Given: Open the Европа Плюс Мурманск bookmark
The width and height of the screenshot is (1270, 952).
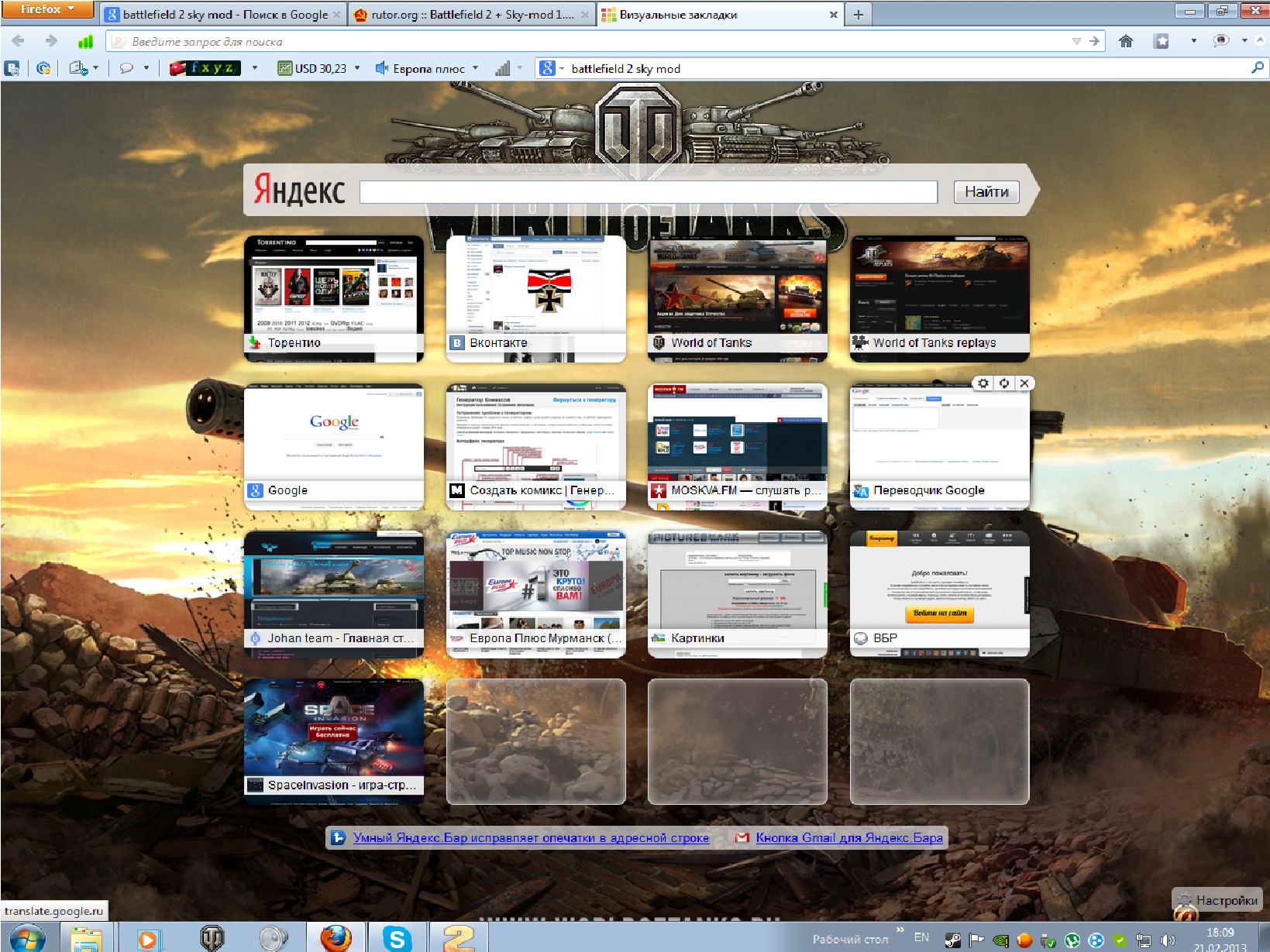Looking at the screenshot, I should click(x=536, y=594).
